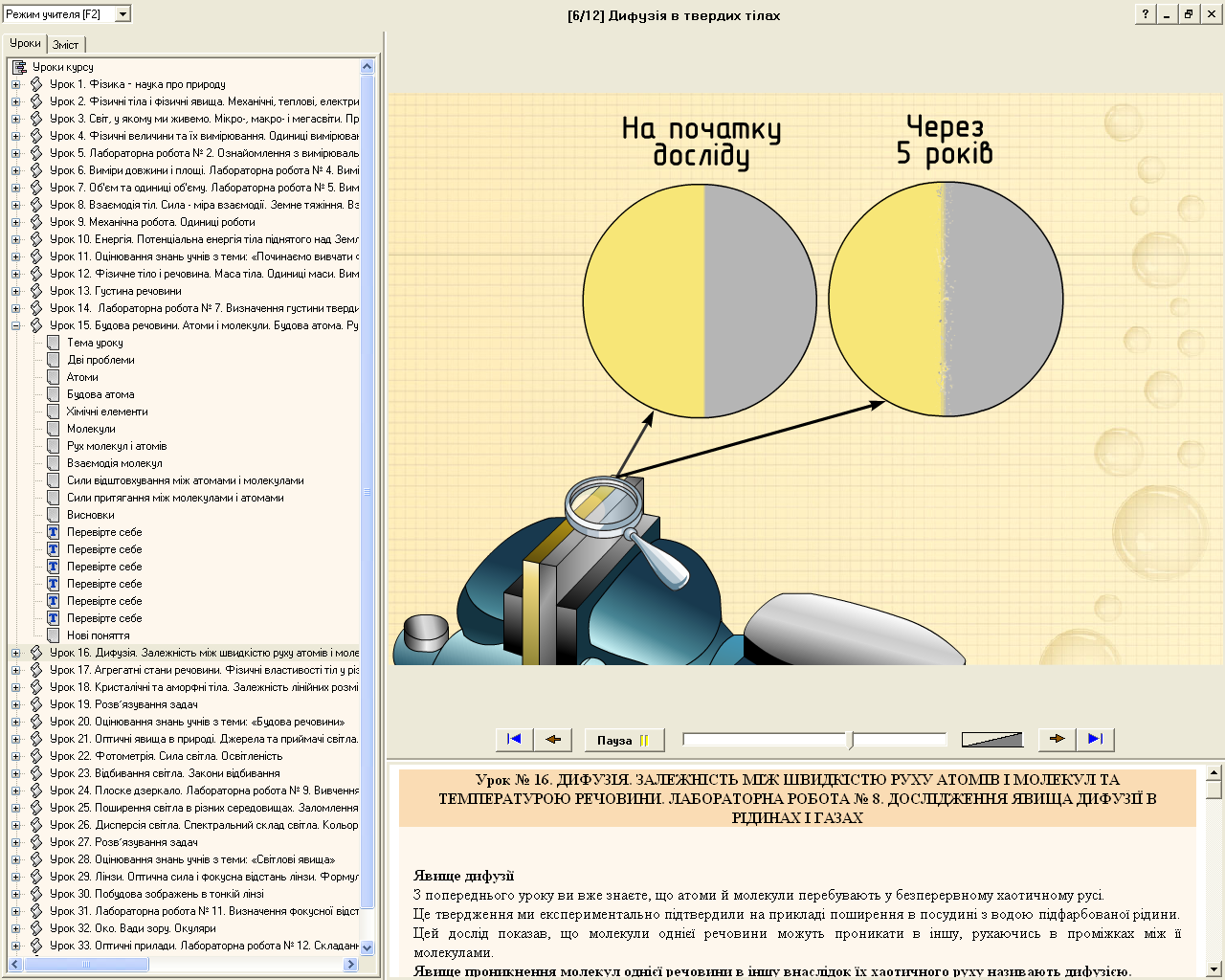Image resolution: width=1225 pixels, height=980 pixels.
Task: Select Урок 16. Дифузія in the lesson tree
Action: 205,653
